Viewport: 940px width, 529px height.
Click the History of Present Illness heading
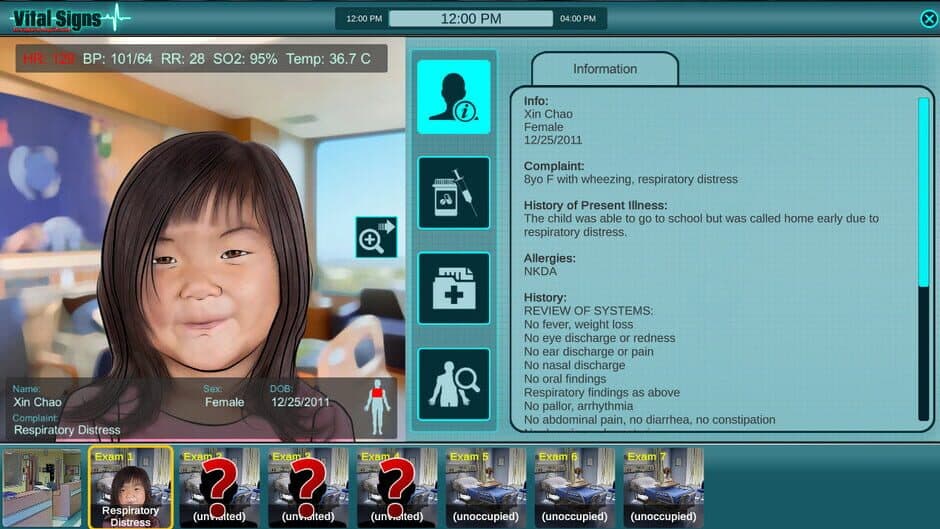(x=595, y=205)
